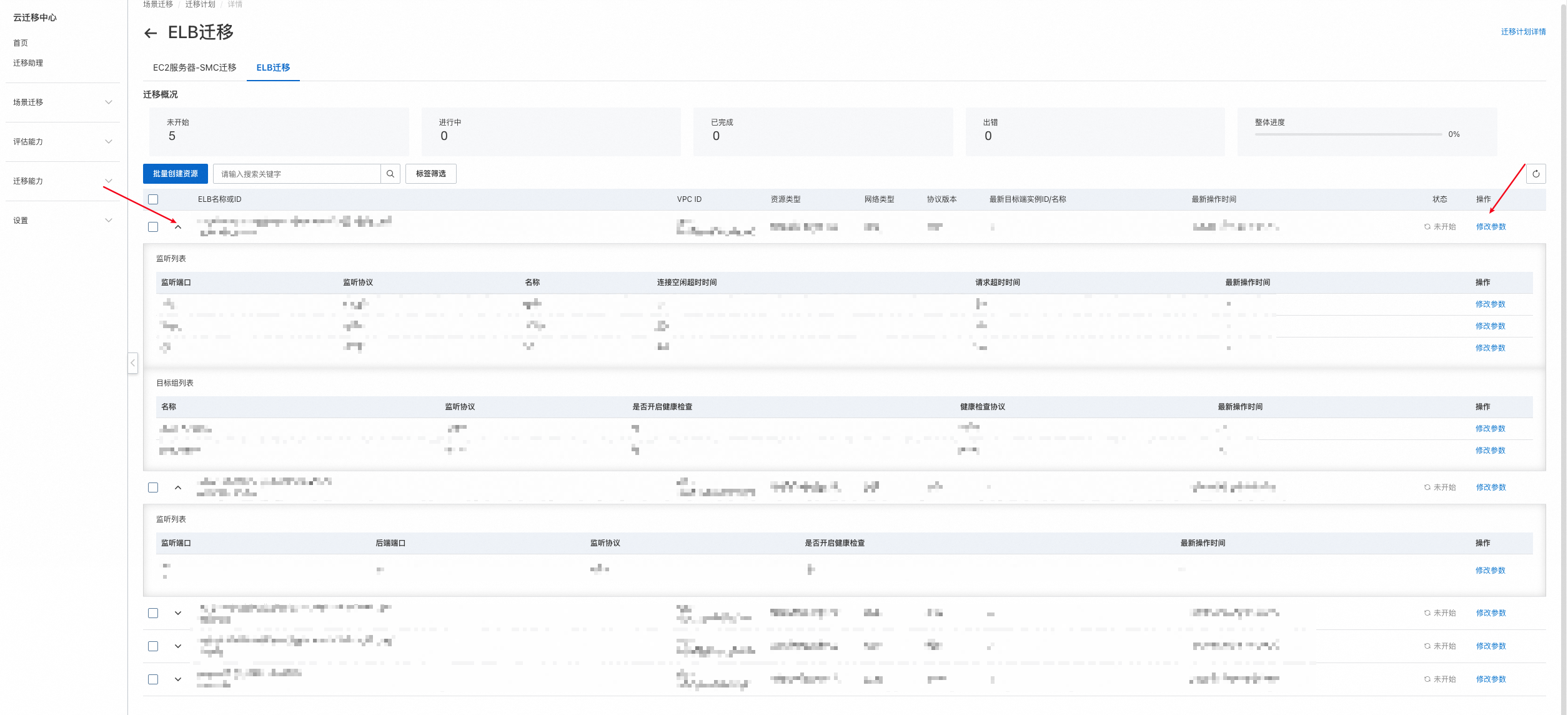1568x715 pixels.
Task: Refresh the ELB list with the refresh icon
Action: click(x=1536, y=174)
